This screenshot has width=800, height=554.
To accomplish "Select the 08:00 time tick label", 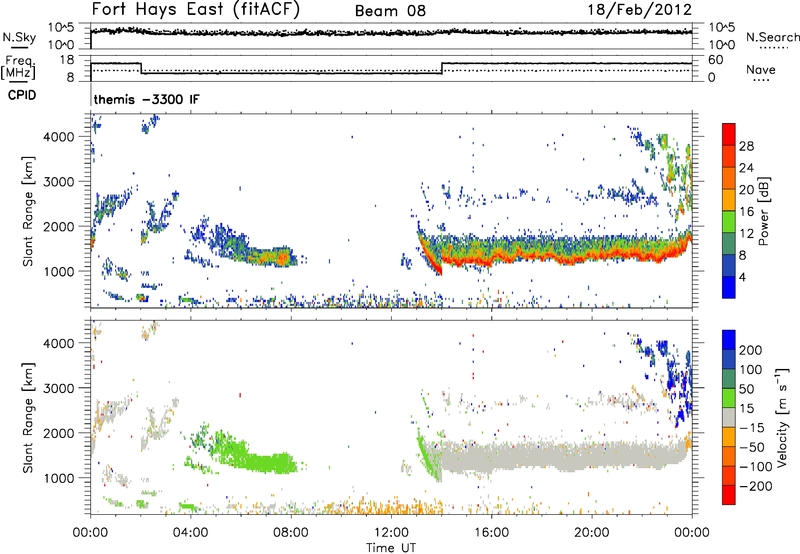I will (291, 533).
